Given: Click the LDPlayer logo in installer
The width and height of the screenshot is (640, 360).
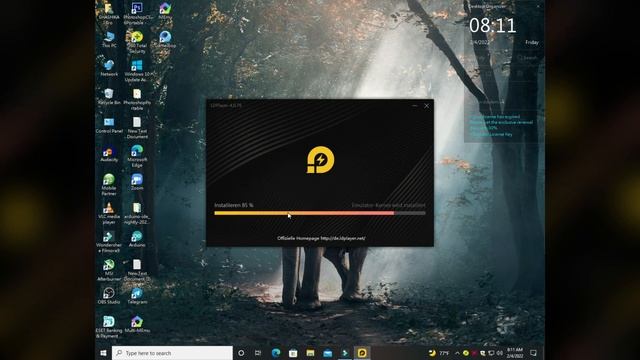Looking at the screenshot, I should coord(320,160).
